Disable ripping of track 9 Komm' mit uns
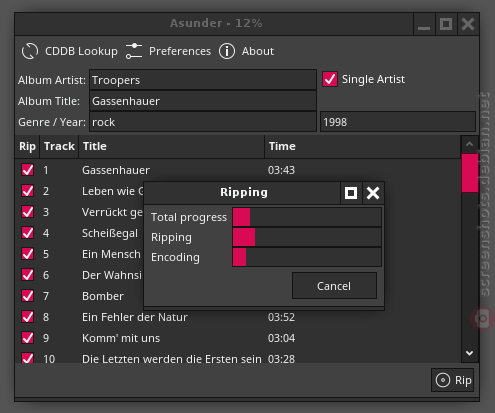The height and width of the screenshot is (413, 495). click(x=27, y=338)
